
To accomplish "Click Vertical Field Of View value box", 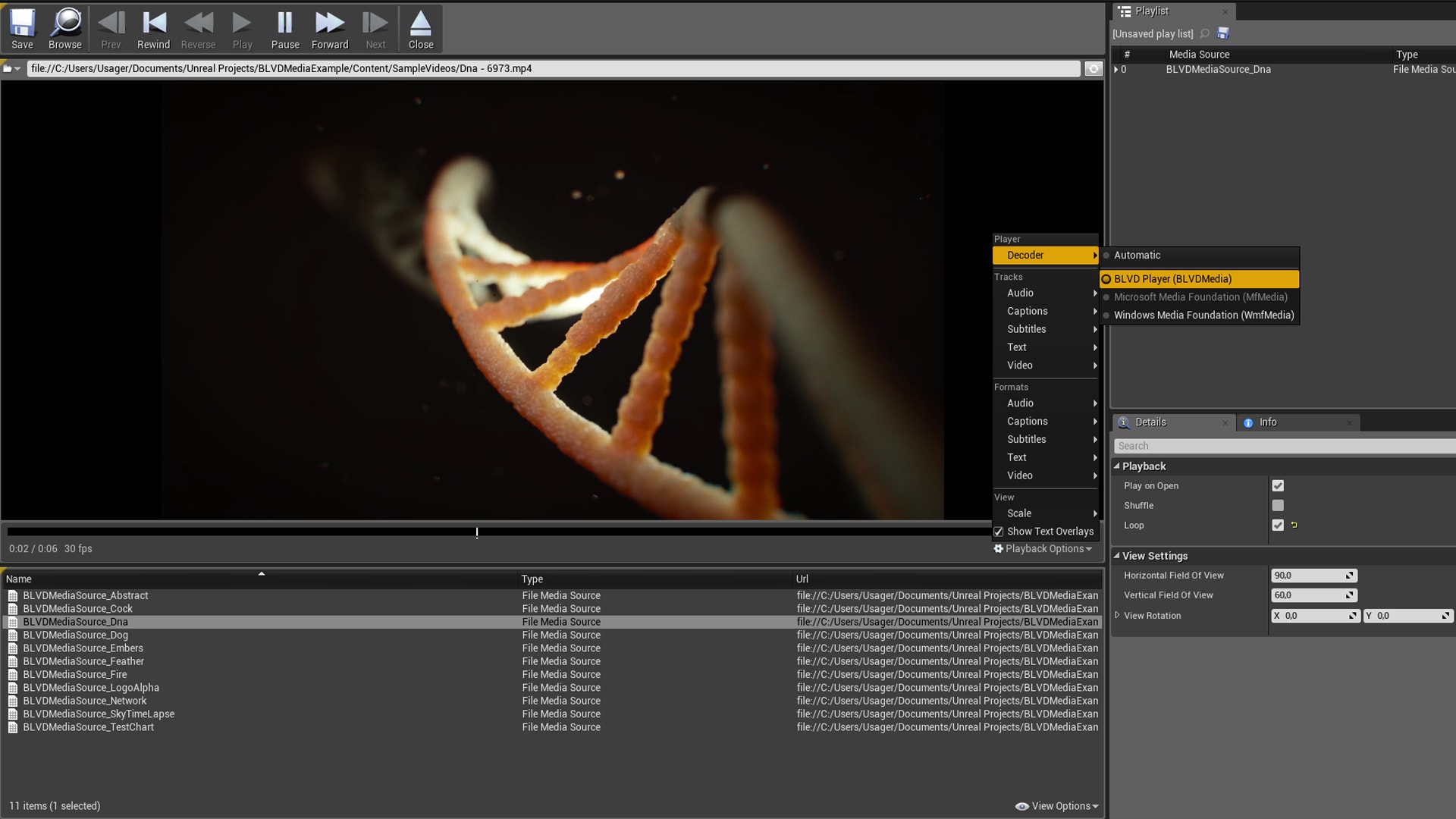I will (1313, 595).
